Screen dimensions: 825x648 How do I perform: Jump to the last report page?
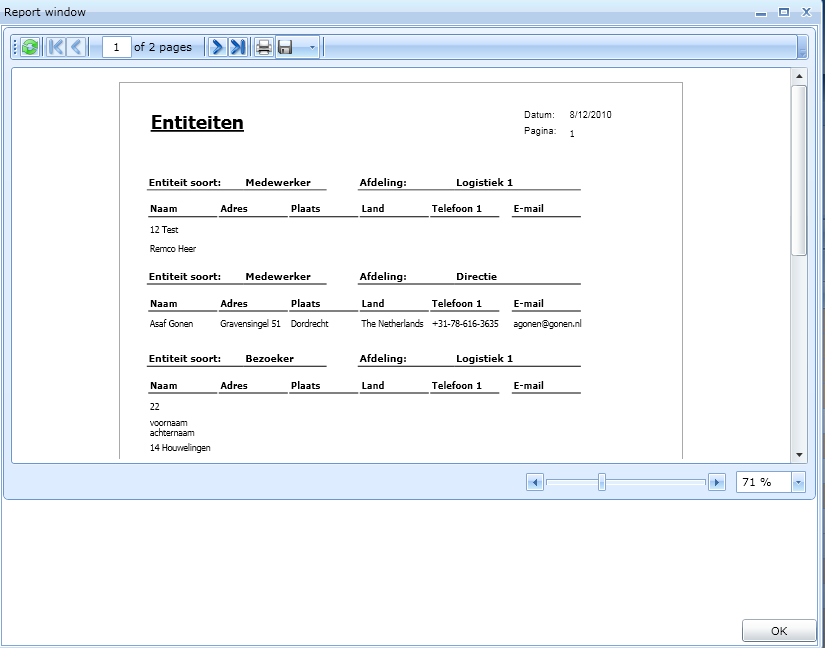pos(238,47)
